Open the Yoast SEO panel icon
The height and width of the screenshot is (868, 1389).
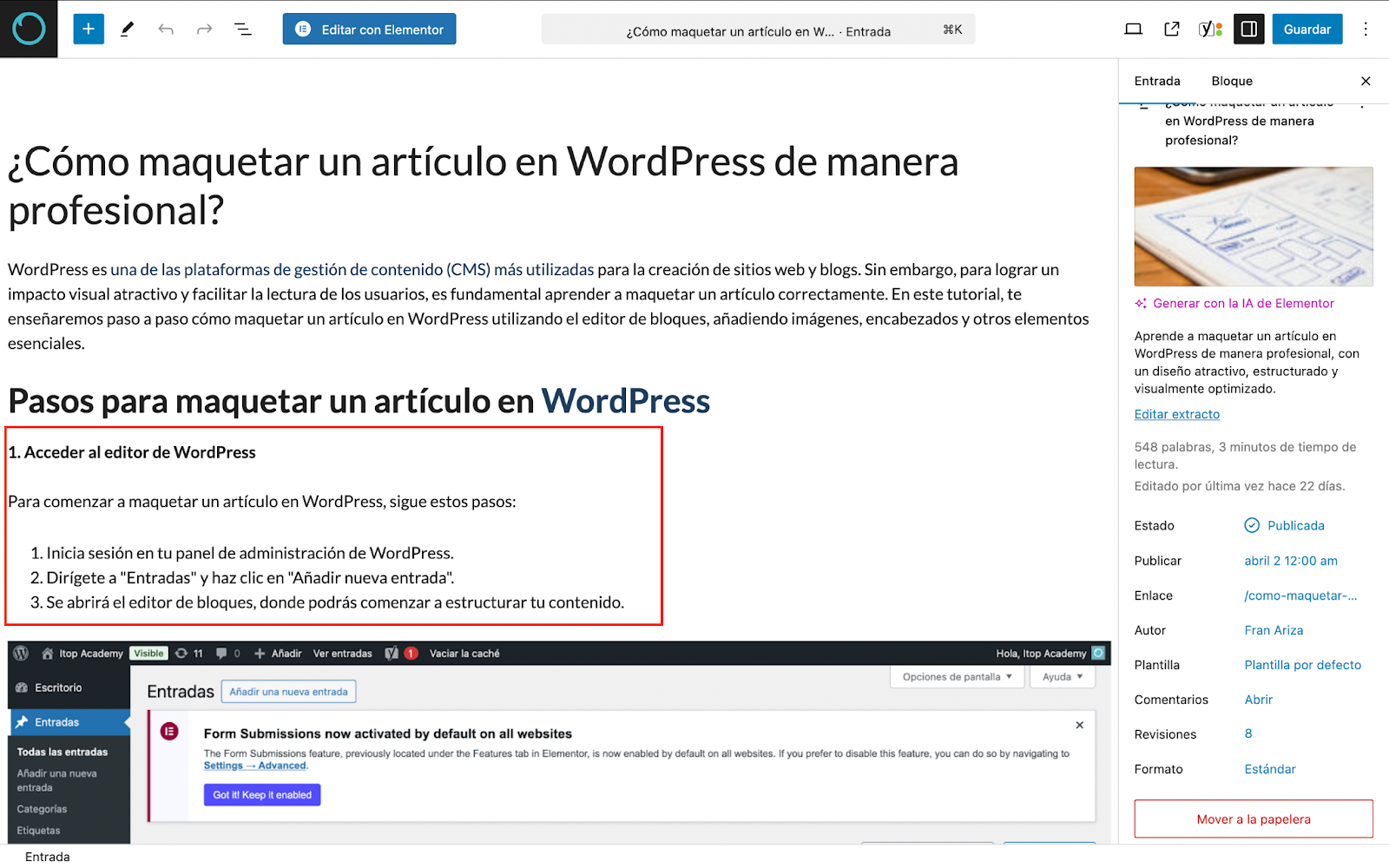pyautogui.click(x=1210, y=30)
